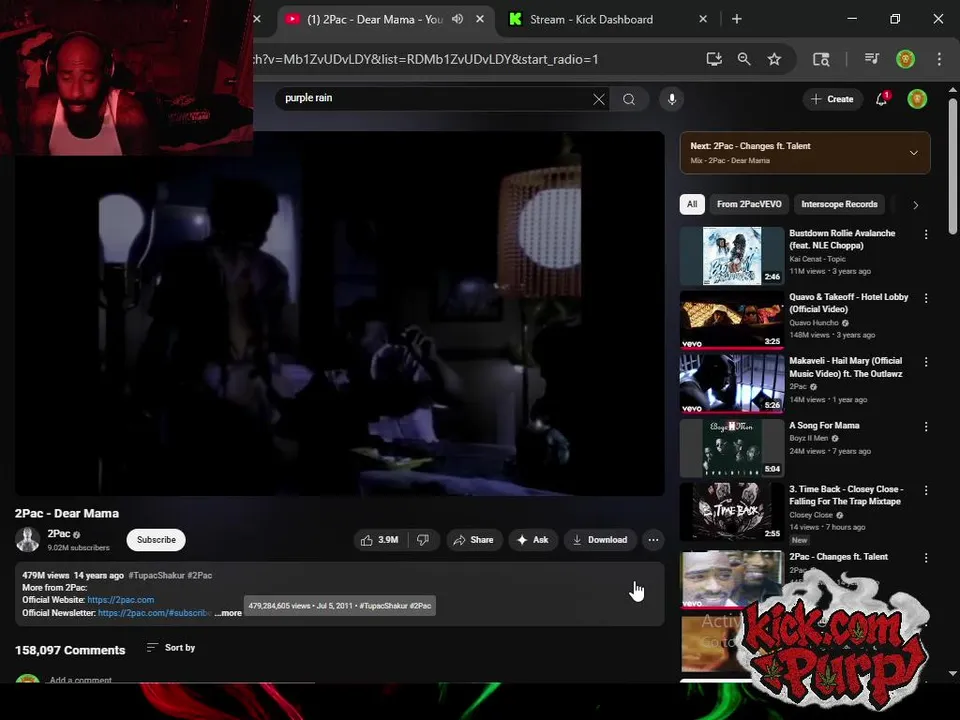Switch to Stream - Kick Dashboard tab
Image resolution: width=960 pixels, height=720 pixels.
(x=591, y=19)
